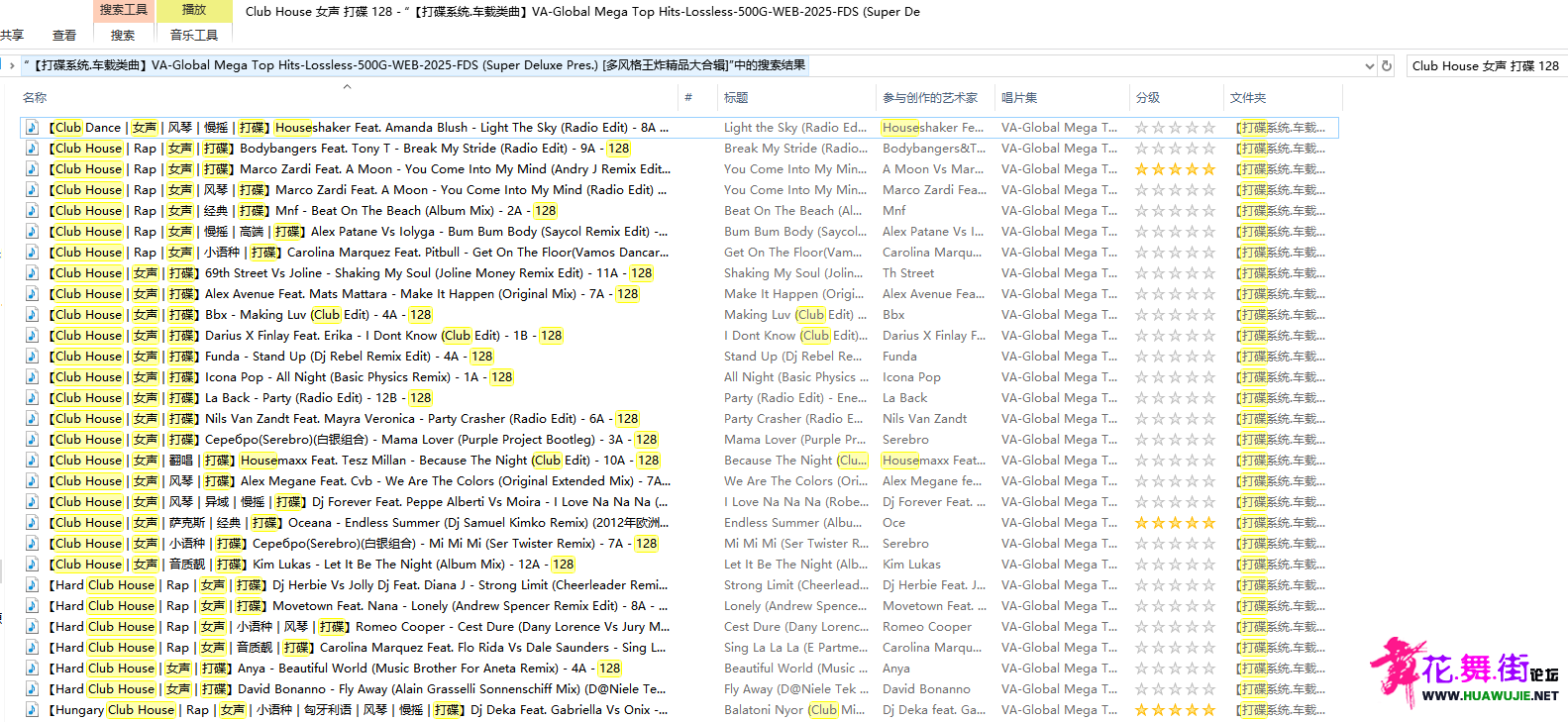1568x722 pixels.
Task: Click artist cell 'Dj Herbie Feat. J...'
Action: pyautogui.click(x=934, y=585)
